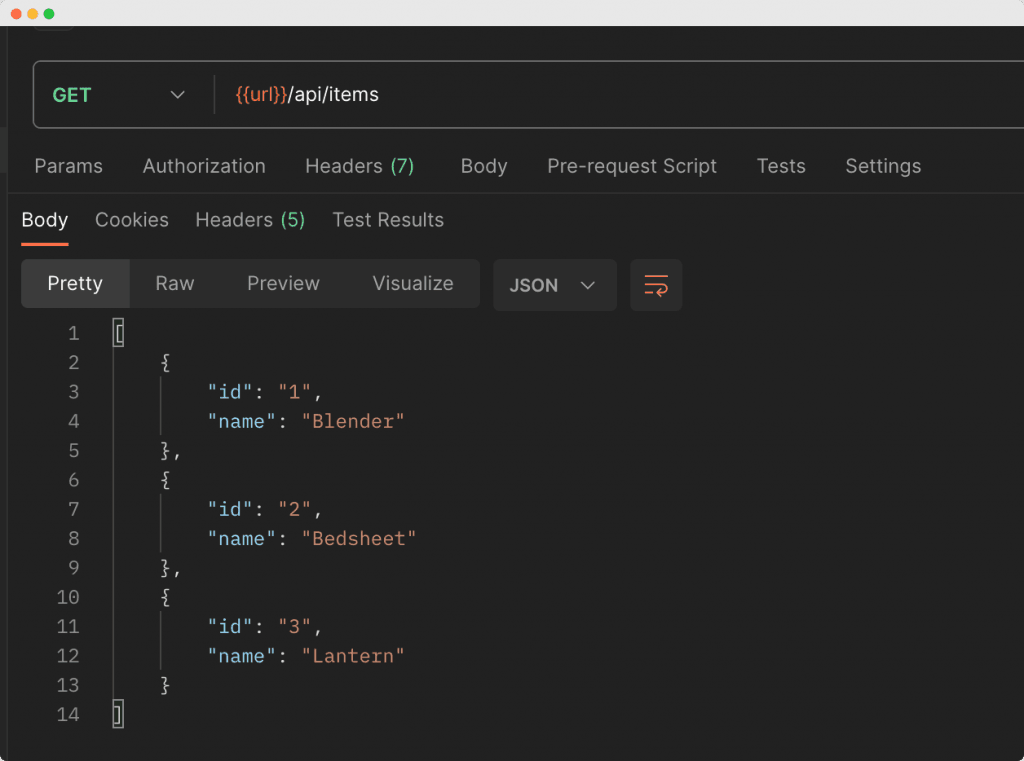
Task: Click the "Bedsheet" name value
Action: coord(359,539)
